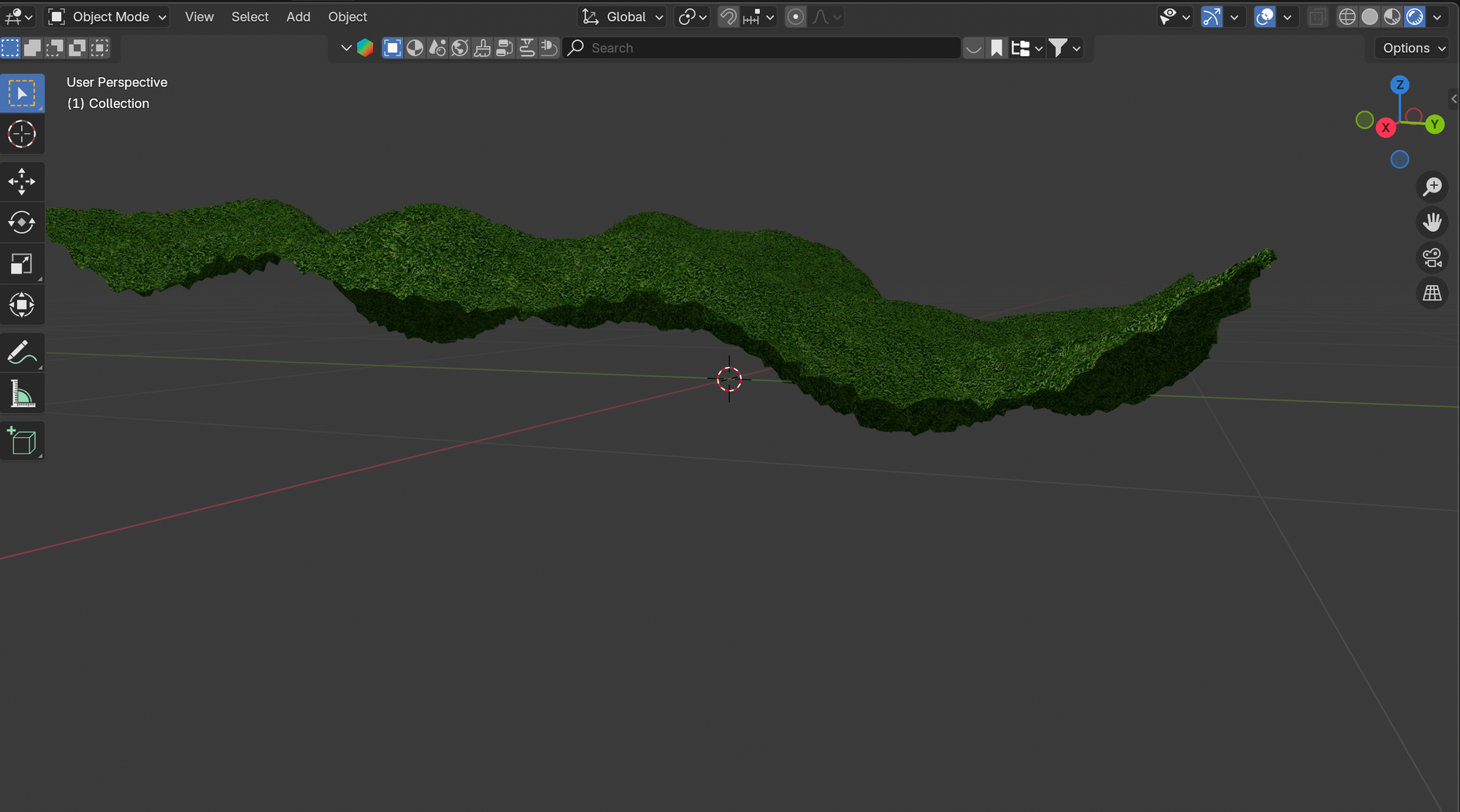Pick the Scale tool
This screenshot has height=812, width=1460.
coord(22,264)
